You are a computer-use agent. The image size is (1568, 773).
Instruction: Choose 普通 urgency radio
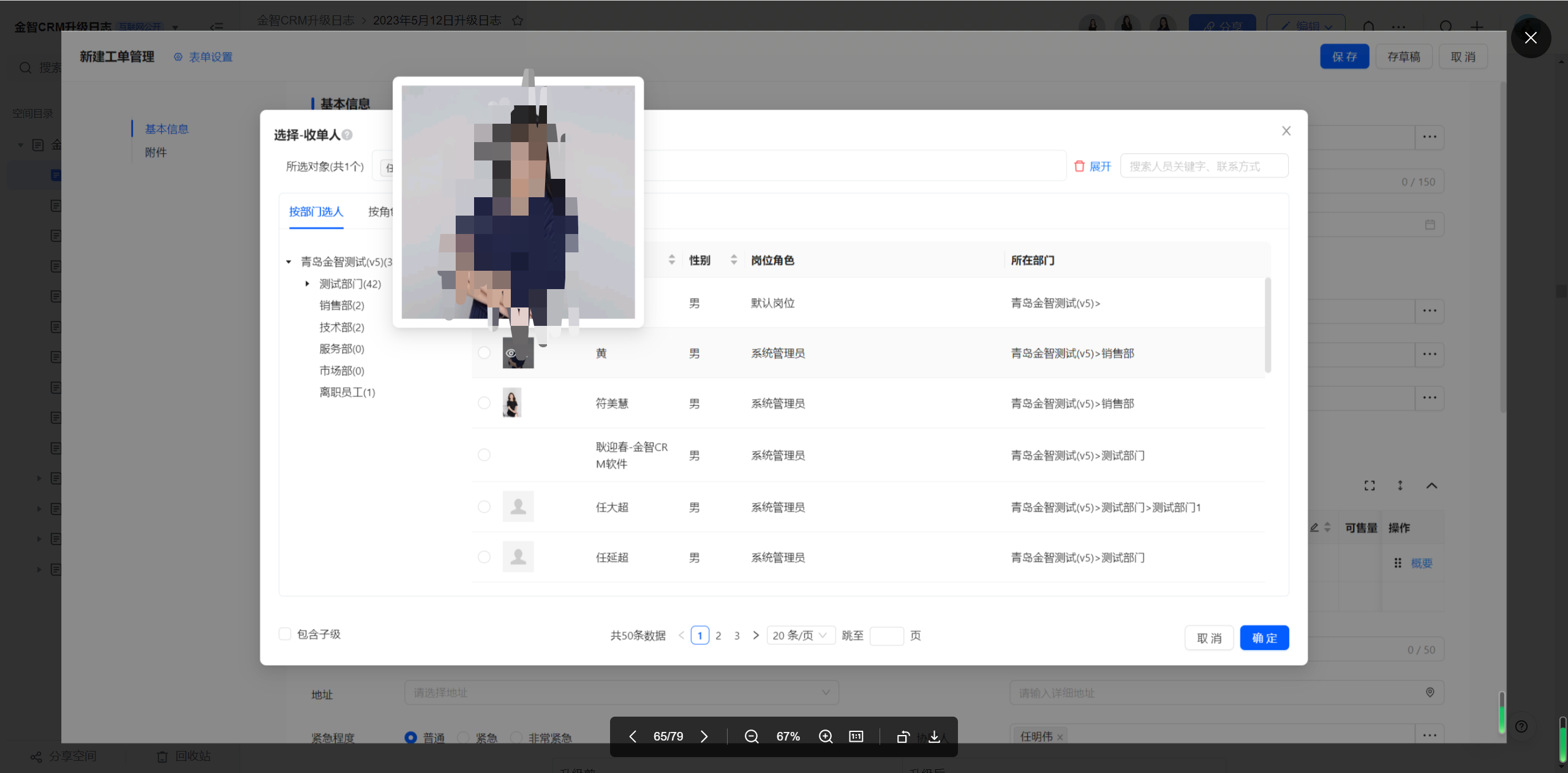(411, 737)
